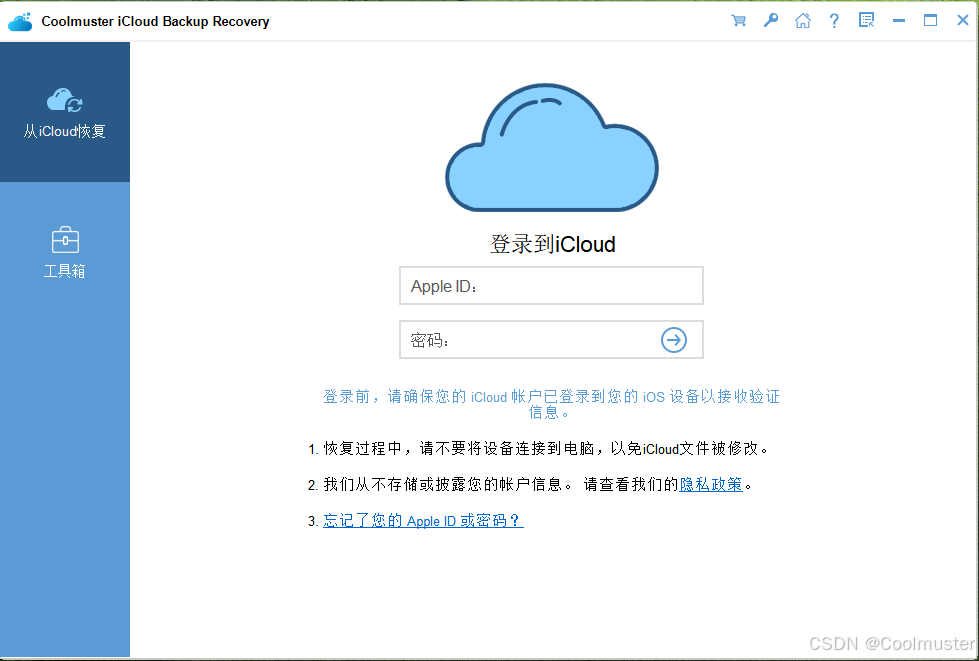Click the feedback/log icon in the toolbar
Image resolution: width=979 pixels, height=661 pixels.
click(x=866, y=20)
